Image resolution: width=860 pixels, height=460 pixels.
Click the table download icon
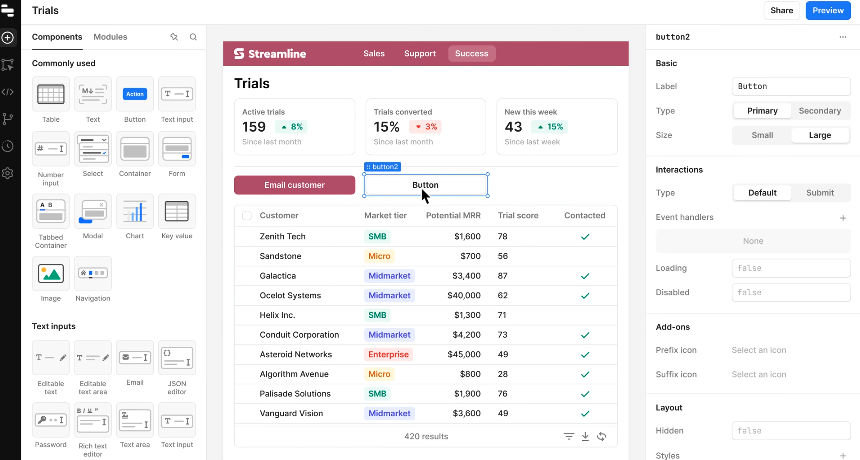[x=585, y=436]
